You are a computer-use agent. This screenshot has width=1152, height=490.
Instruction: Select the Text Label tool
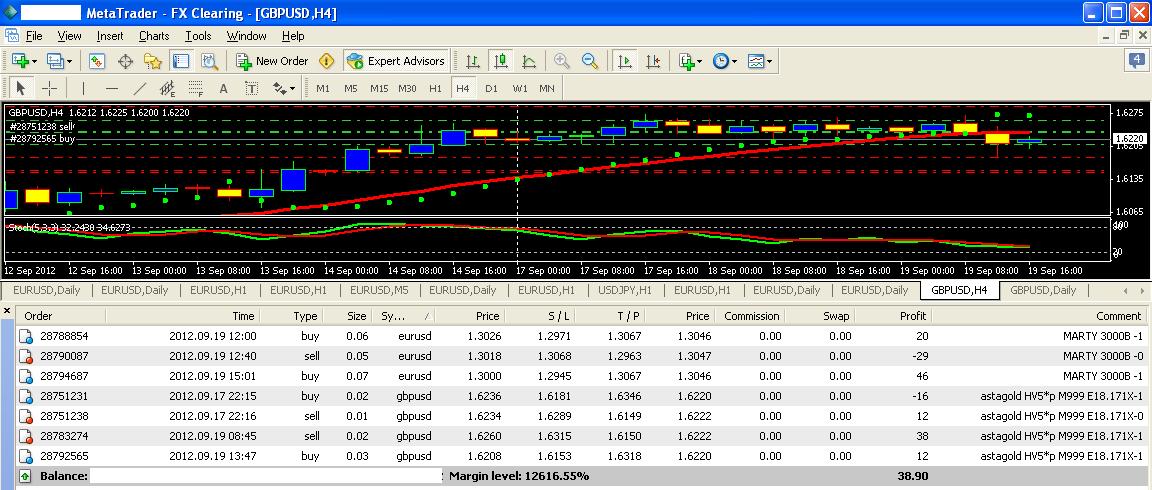click(251, 89)
